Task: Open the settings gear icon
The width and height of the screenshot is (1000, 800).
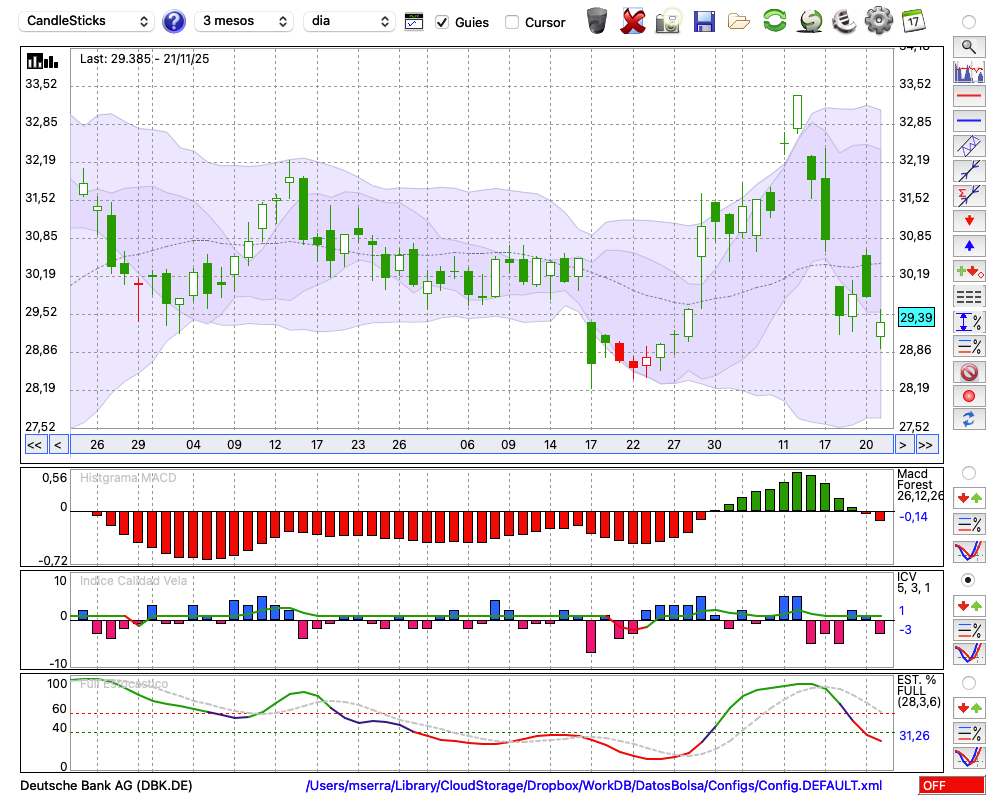Action: click(x=878, y=20)
